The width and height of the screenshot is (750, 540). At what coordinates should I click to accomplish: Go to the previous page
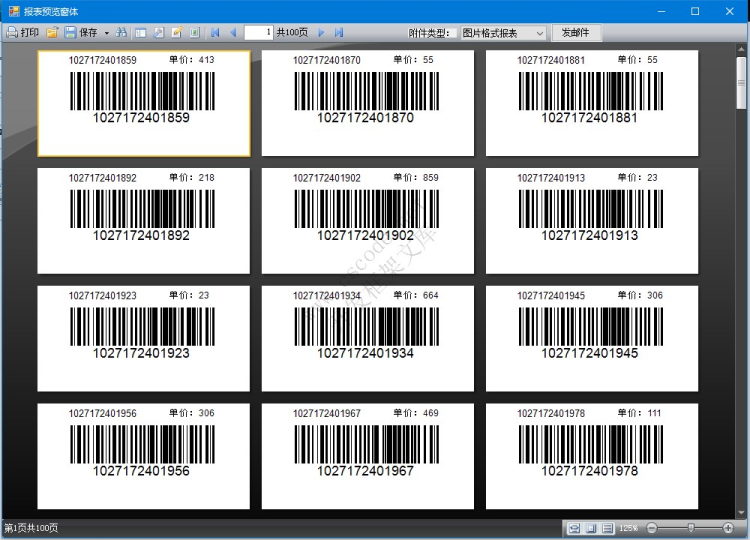click(x=233, y=33)
